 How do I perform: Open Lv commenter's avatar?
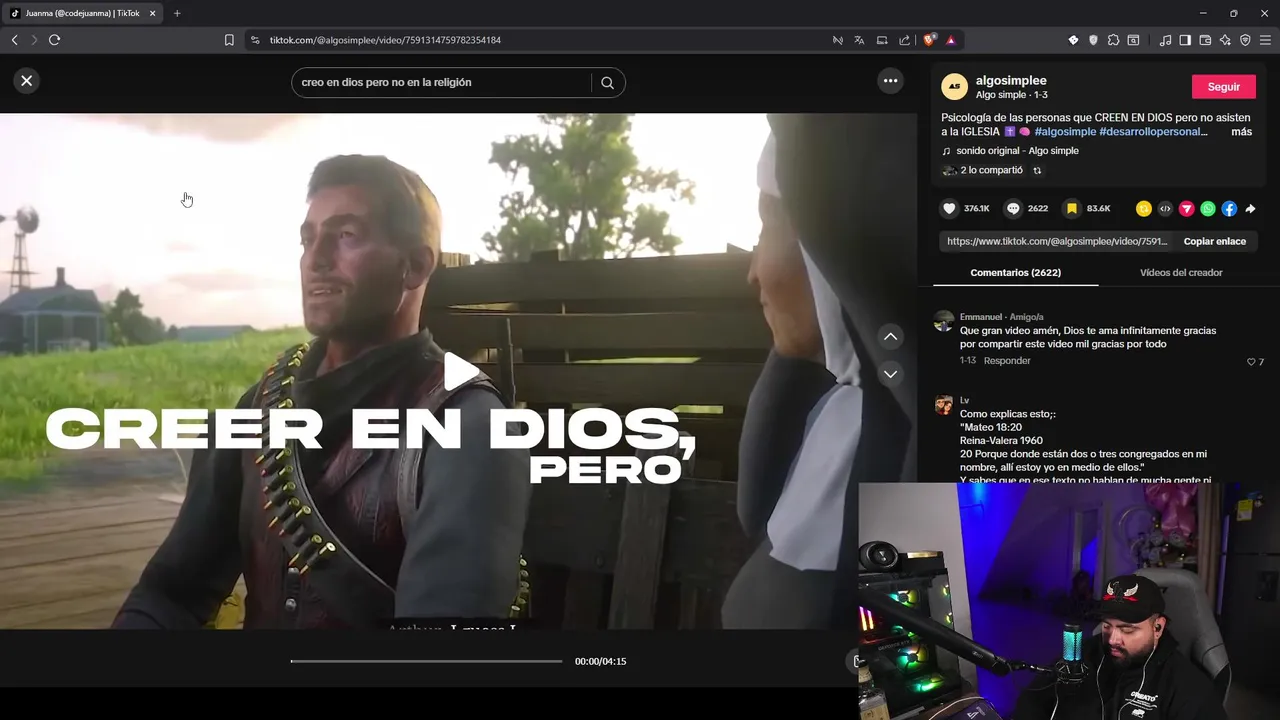click(944, 405)
